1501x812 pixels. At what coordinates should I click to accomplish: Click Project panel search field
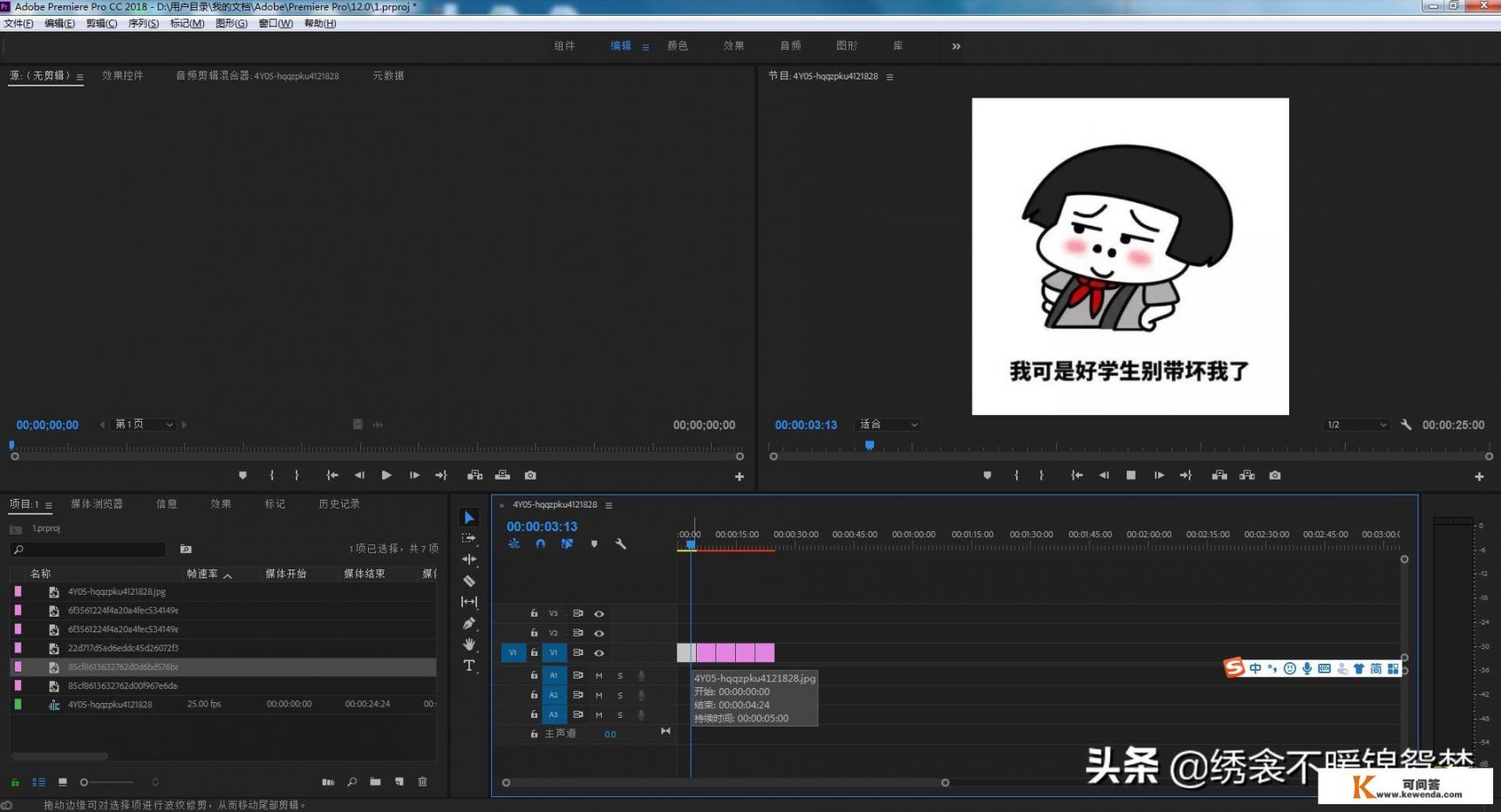pyautogui.click(x=88, y=549)
